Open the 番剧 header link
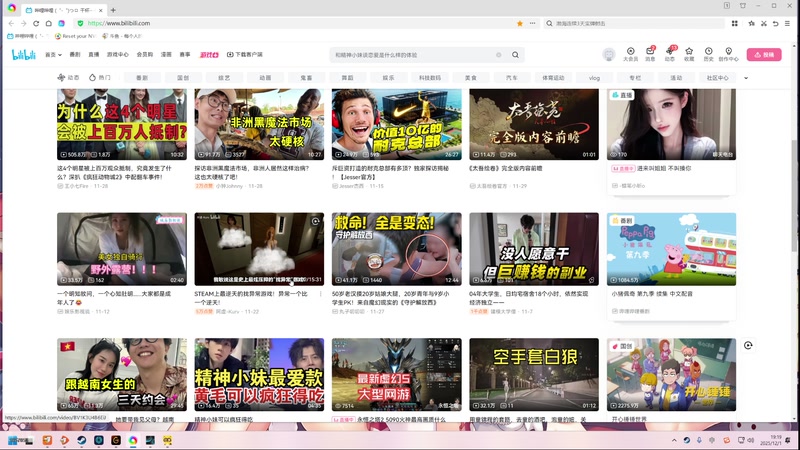Image resolution: width=800 pixels, height=450 pixels. point(75,55)
